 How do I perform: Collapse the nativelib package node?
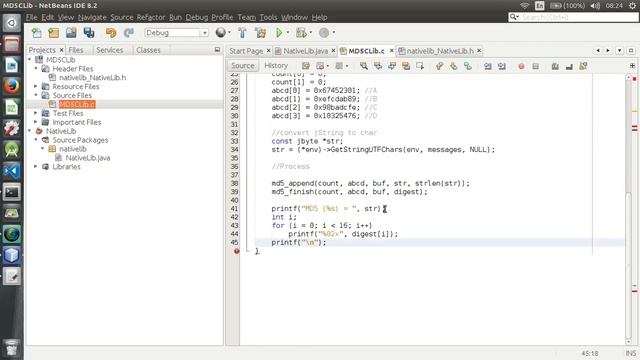tap(42, 149)
